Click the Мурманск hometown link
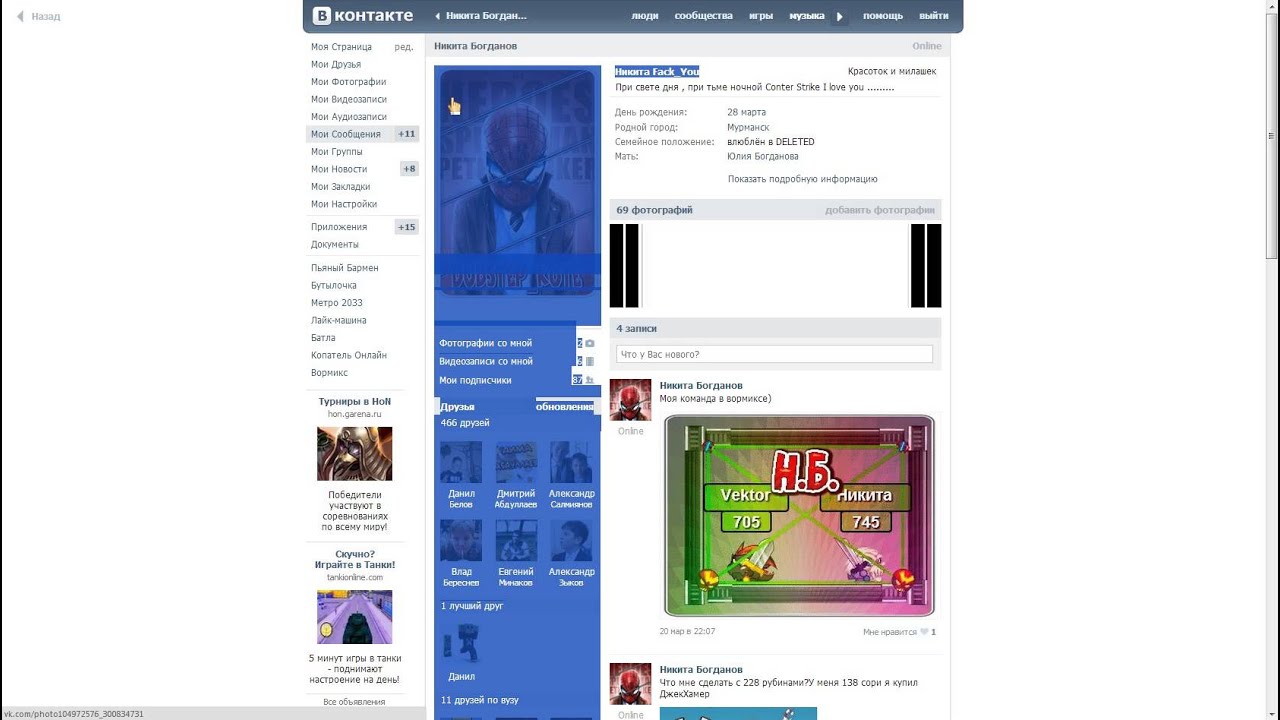 [x=749, y=128]
